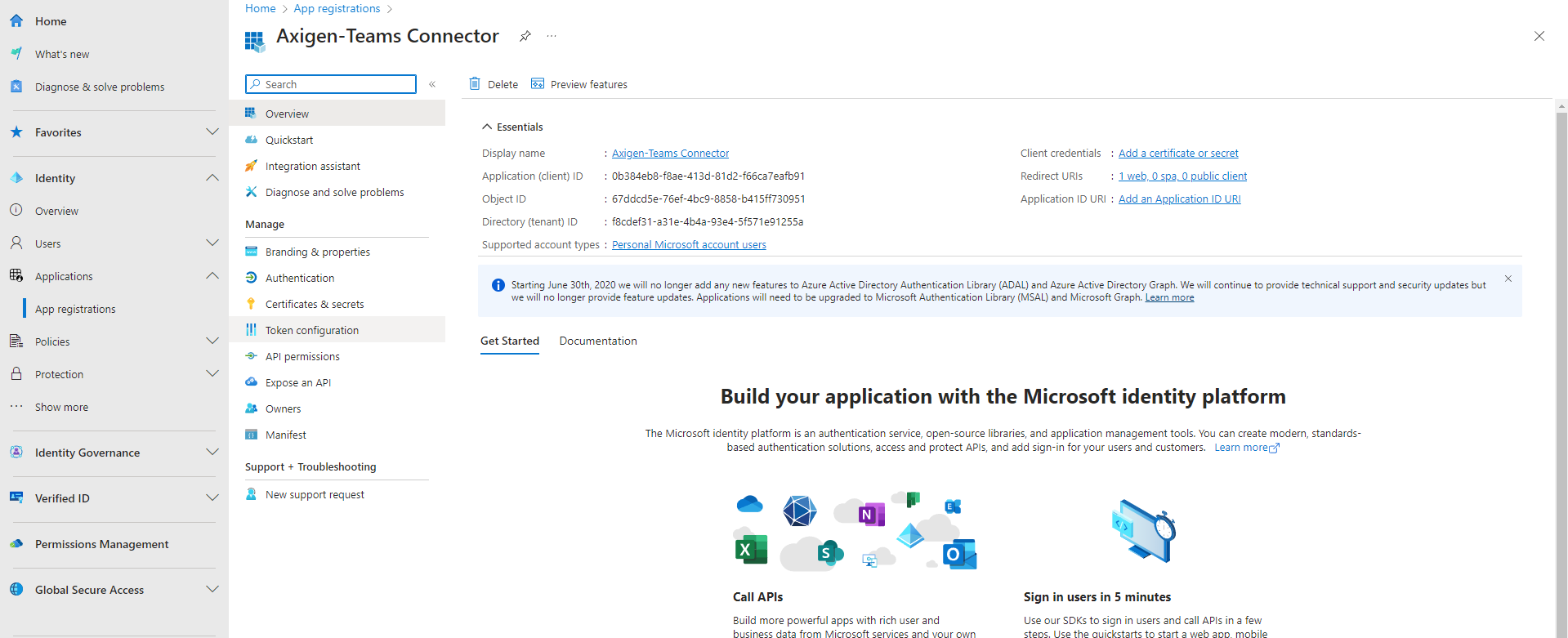The image size is (1568, 638).
Task: Select the Get Started tab
Action: click(x=510, y=341)
